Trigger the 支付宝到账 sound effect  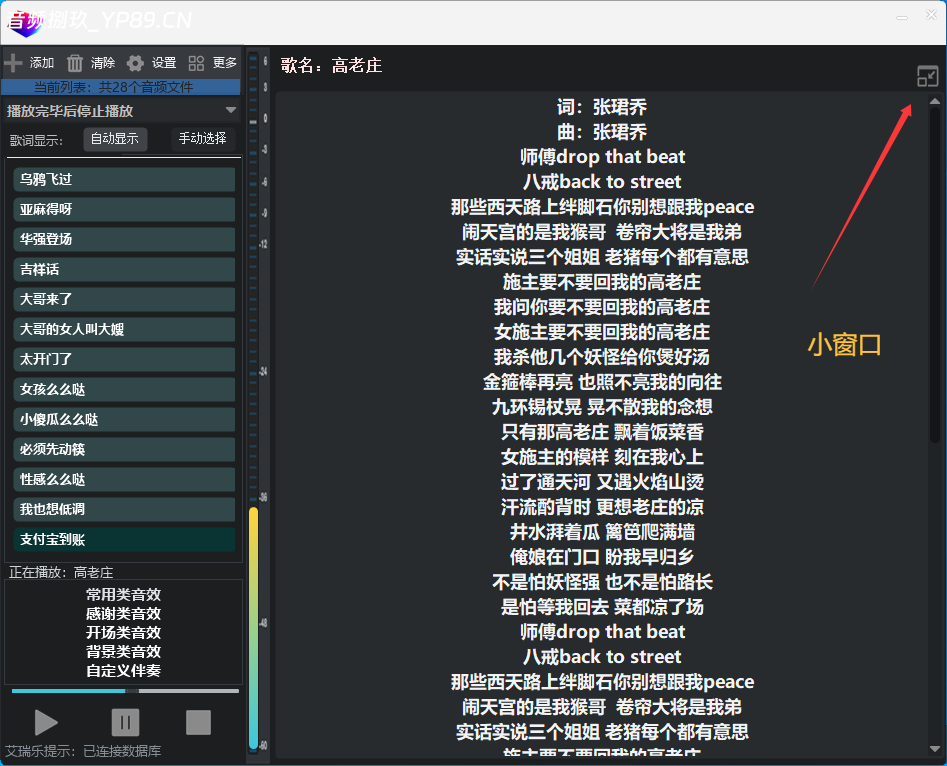[x=124, y=539]
